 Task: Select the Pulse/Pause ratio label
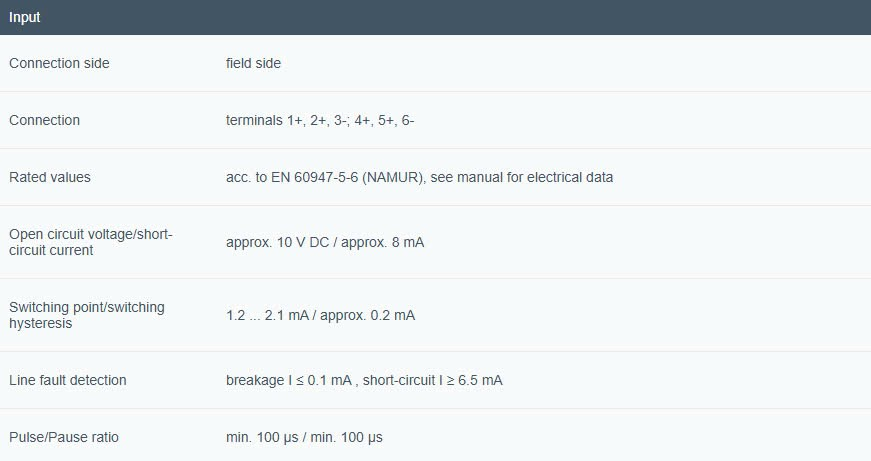pos(64,437)
